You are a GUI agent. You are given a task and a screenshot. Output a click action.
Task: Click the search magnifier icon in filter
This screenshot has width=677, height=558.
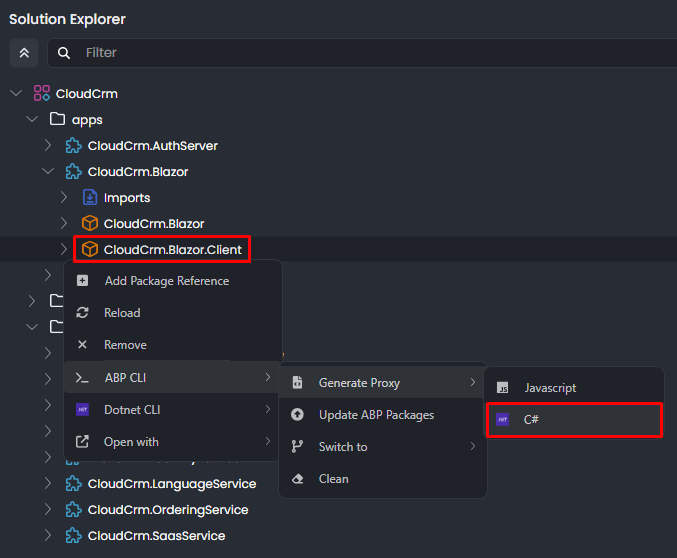[64, 53]
